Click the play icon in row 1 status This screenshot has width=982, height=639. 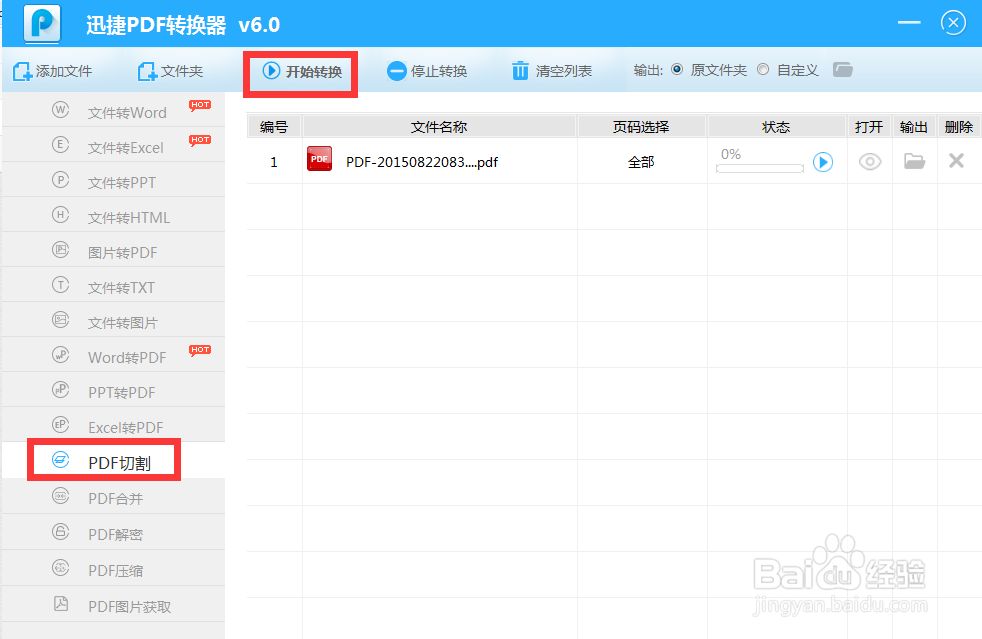(822, 162)
